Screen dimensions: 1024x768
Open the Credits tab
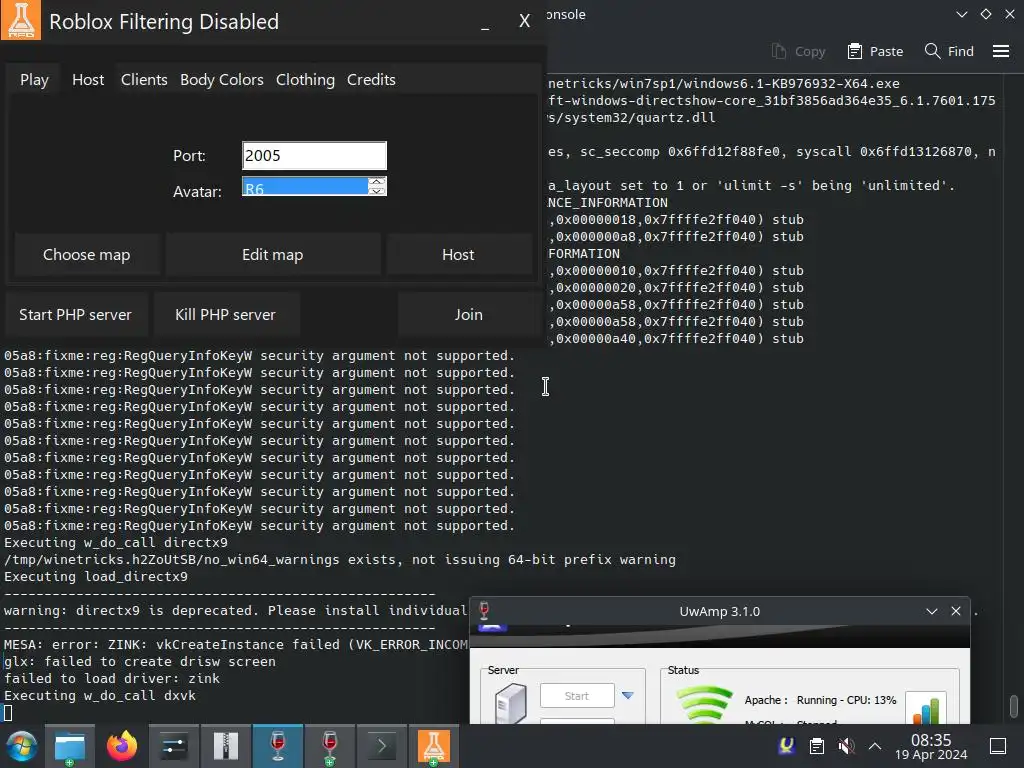(371, 80)
